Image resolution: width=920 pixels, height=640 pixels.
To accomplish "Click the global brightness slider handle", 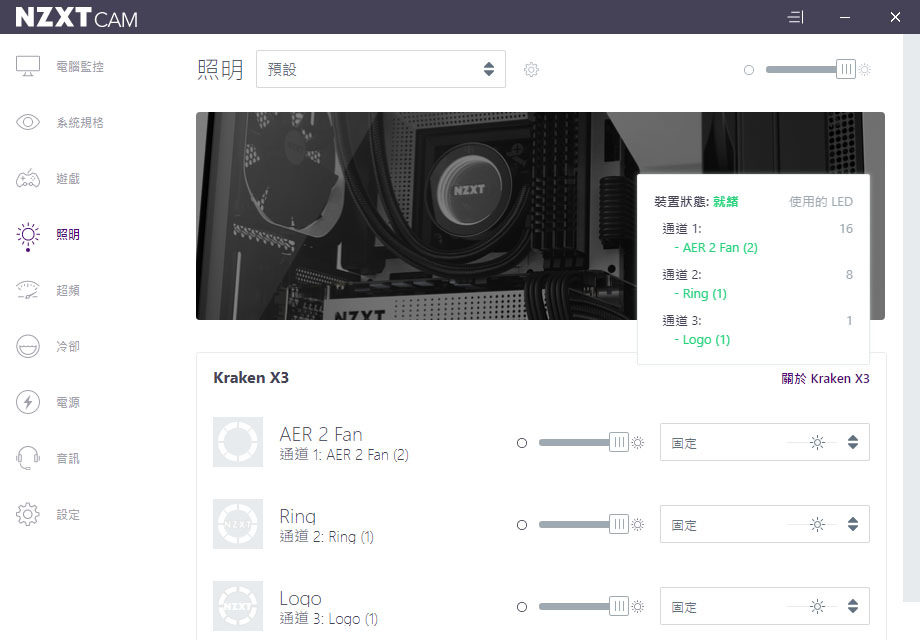I will coord(845,69).
